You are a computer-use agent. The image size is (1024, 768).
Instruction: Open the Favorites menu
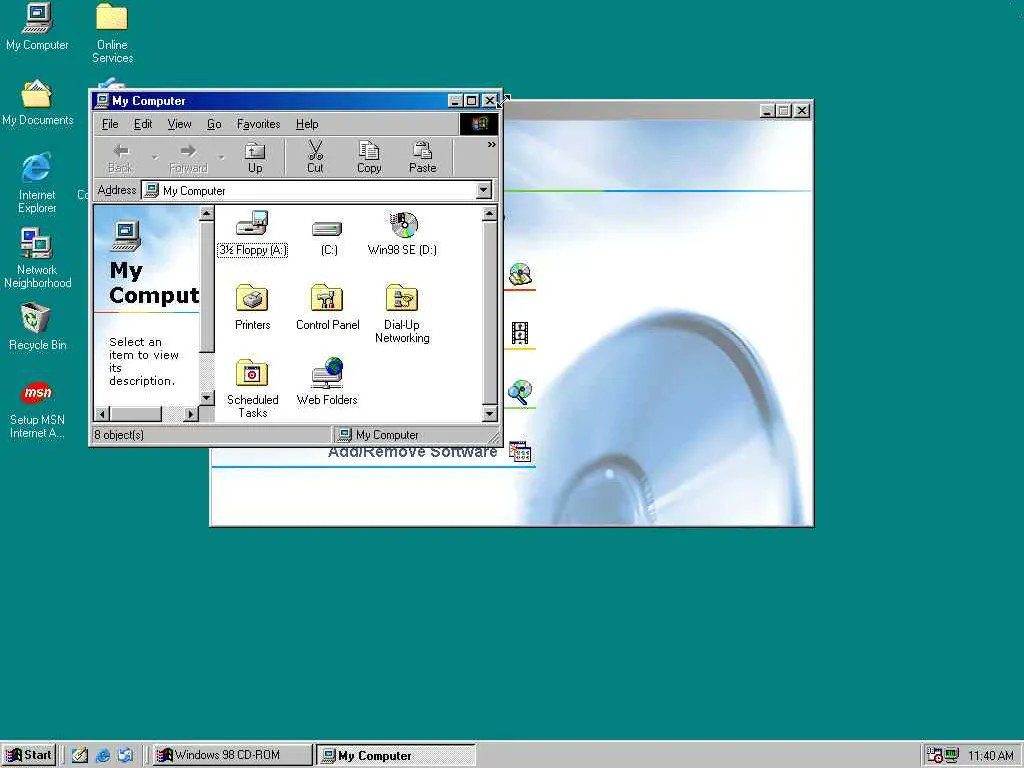pyautogui.click(x=258, y=124)
